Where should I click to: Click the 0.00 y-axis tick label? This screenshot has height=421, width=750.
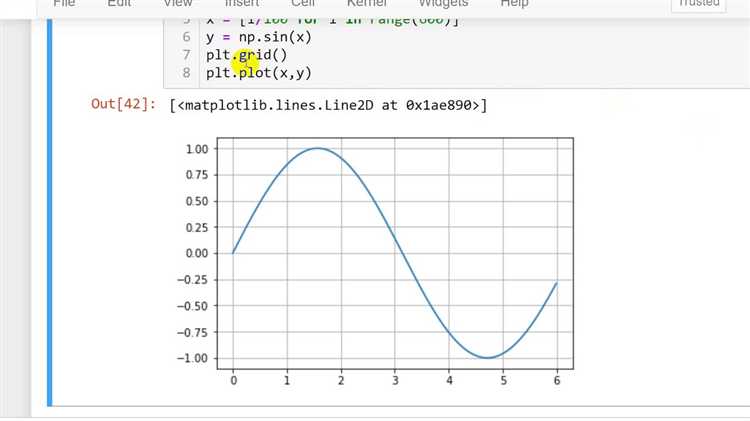197,253
